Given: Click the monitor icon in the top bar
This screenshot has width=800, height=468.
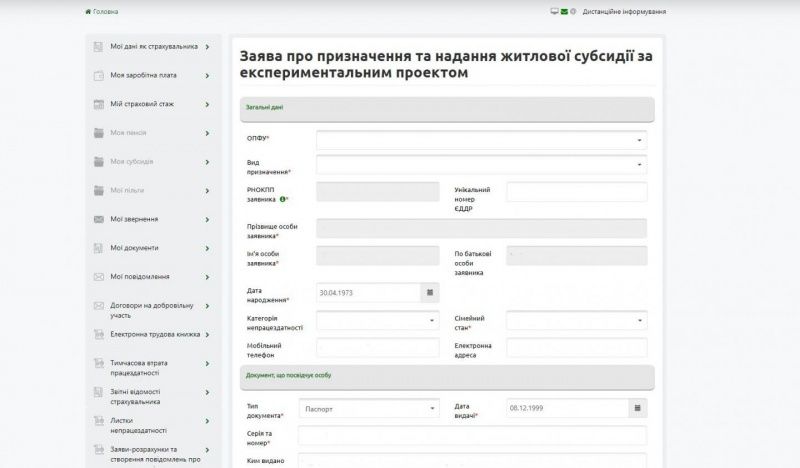Looking at the screenshot, I should (555, 12).
